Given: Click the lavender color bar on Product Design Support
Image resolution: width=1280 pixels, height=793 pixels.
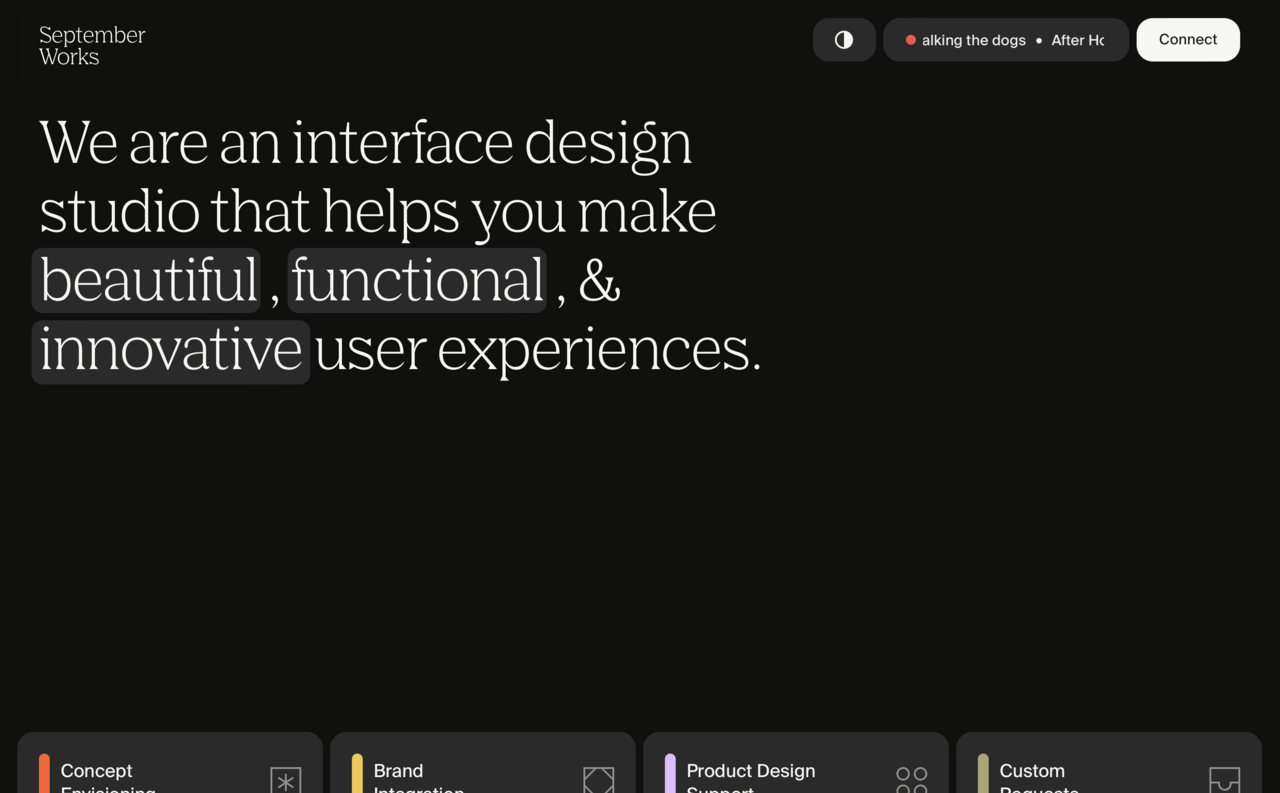Looking at the screenshot, I should click(670, 774).
